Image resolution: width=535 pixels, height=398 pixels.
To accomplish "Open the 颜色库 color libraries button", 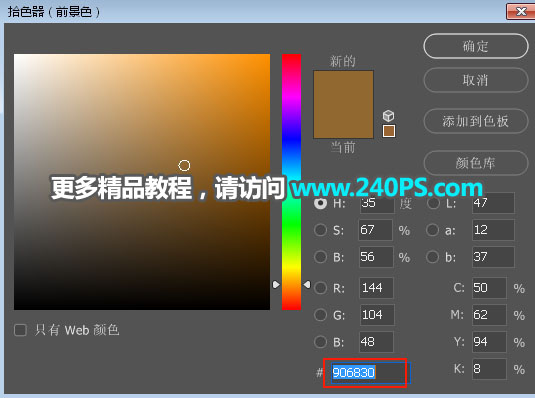I will [476, 163].
